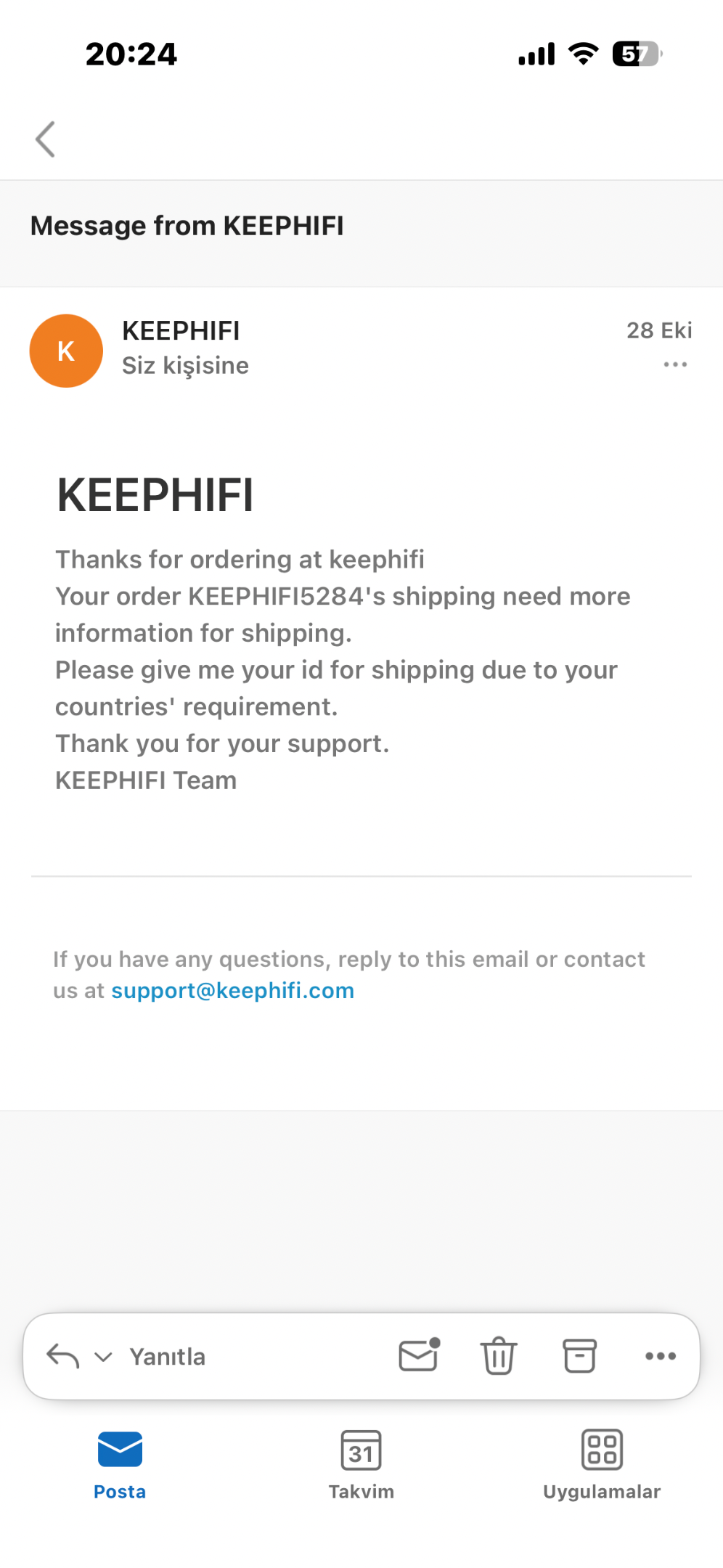Tap the reply arrow icon
This screenshot has height=1568, width=723.
pos(62,1355)
